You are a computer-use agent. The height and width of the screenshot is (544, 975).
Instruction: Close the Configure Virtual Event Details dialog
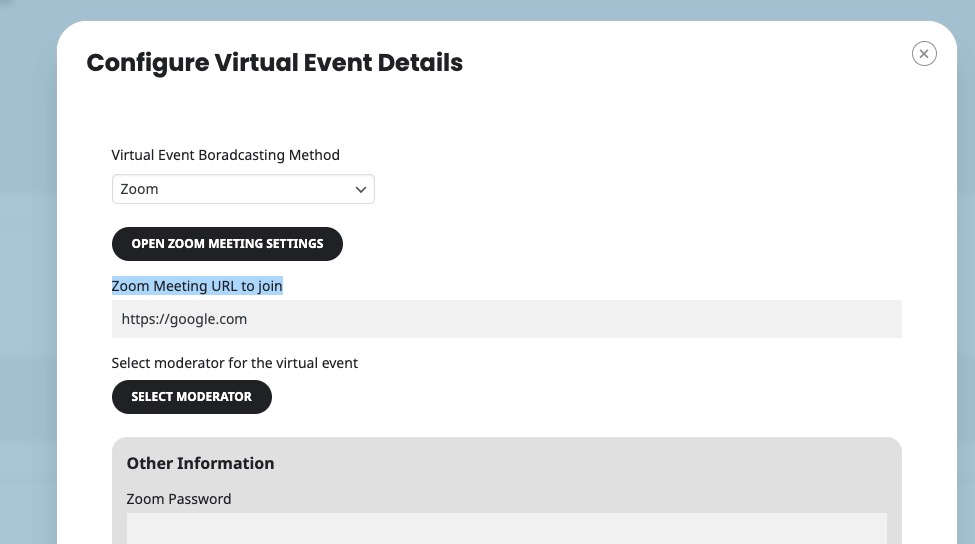(924, 53)
